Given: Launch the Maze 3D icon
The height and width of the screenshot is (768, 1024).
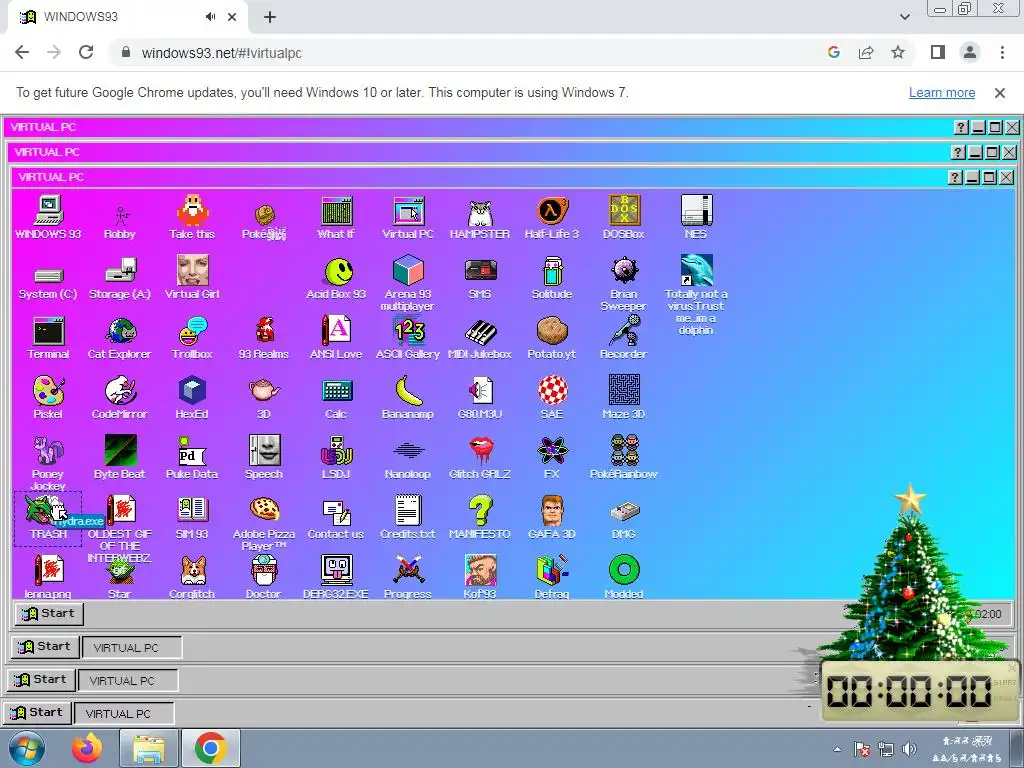Looking at the screenshot, I should tap(624, 397).
